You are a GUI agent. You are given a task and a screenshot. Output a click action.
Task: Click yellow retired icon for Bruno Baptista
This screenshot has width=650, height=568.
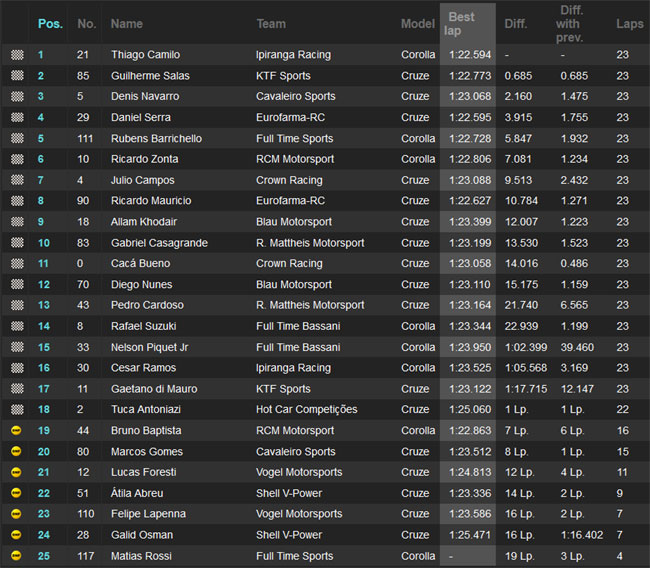pos(16,430)
